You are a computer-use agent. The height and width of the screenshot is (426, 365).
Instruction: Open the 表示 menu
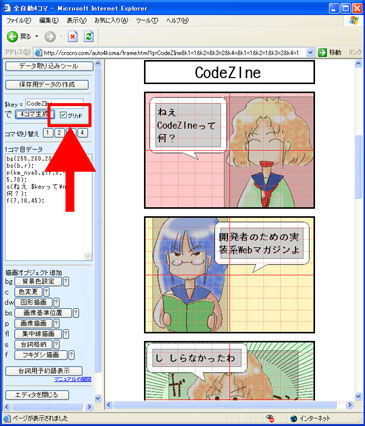[x=76, y=21]
